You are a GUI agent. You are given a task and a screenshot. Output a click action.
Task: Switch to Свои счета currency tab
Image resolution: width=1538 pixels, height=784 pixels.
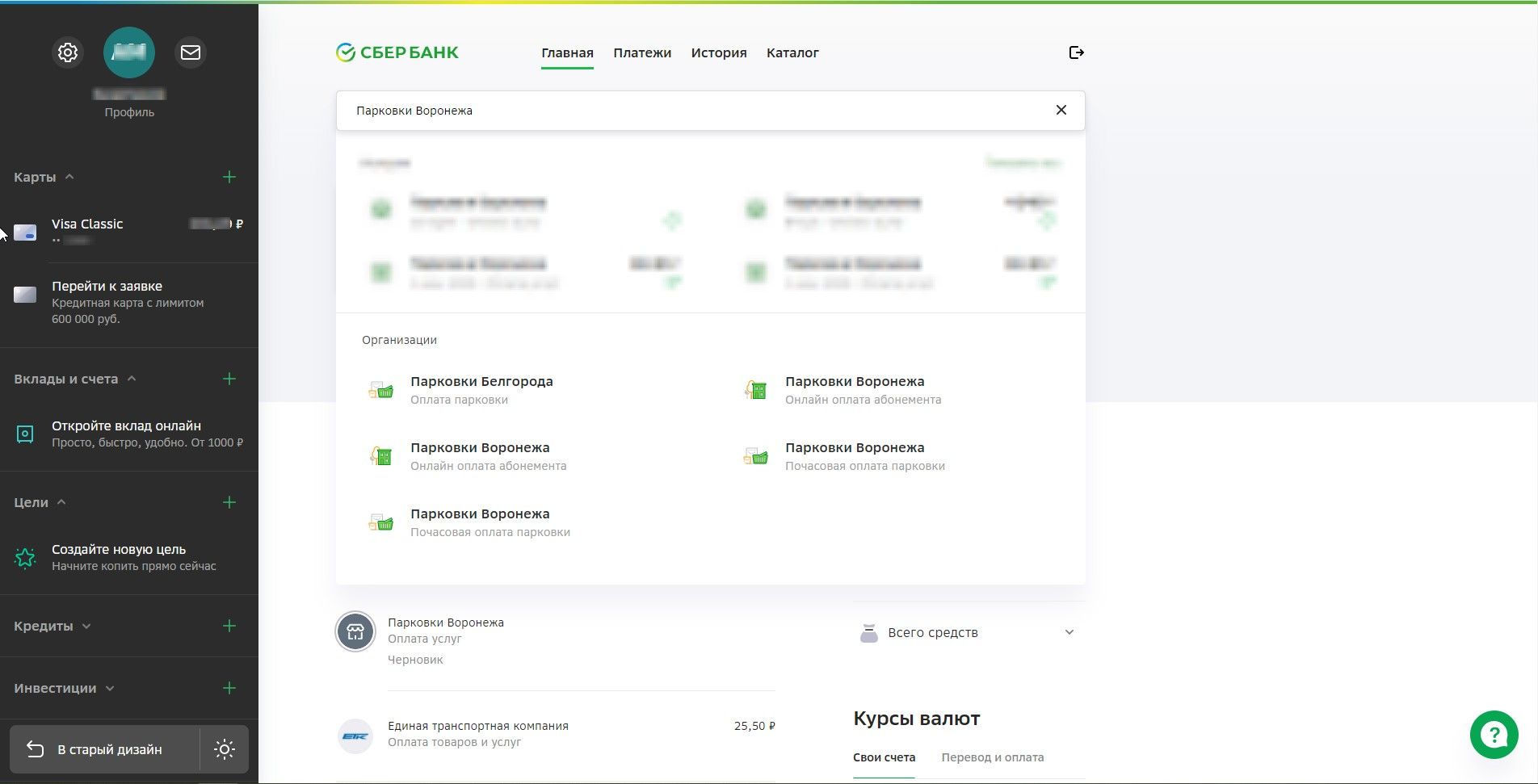884,757
